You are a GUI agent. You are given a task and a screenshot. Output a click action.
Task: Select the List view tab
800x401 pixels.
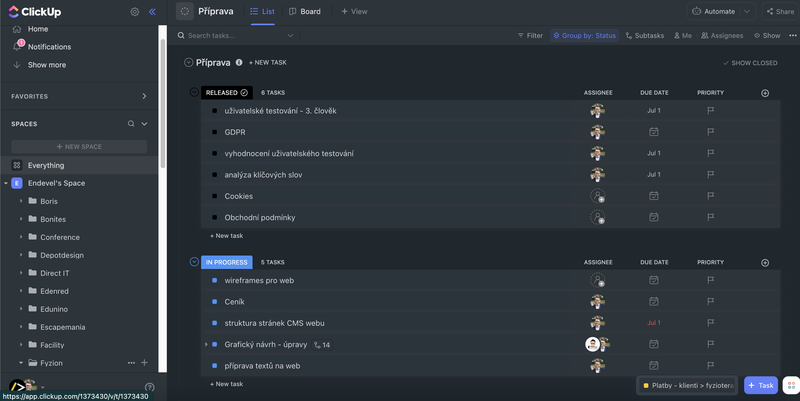(x=262, y=12)
